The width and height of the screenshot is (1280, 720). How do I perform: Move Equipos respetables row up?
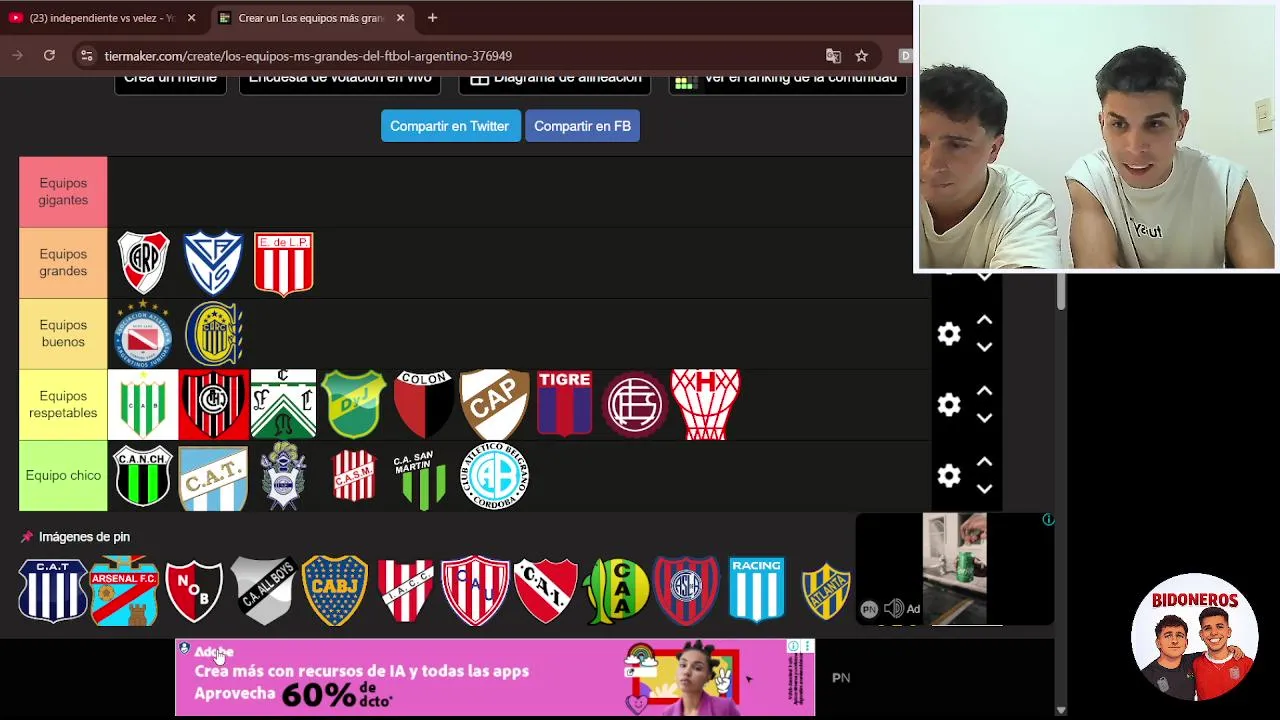tap(984, 390)
